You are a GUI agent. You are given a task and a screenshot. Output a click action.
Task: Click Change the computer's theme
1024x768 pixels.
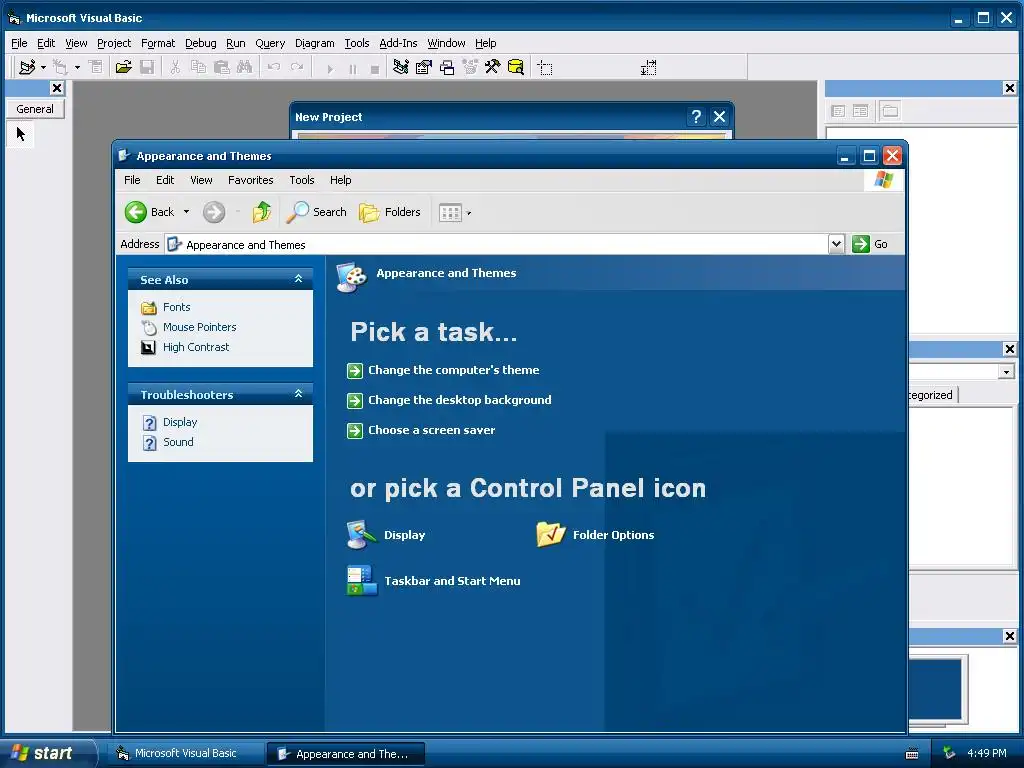click(454, 370)
